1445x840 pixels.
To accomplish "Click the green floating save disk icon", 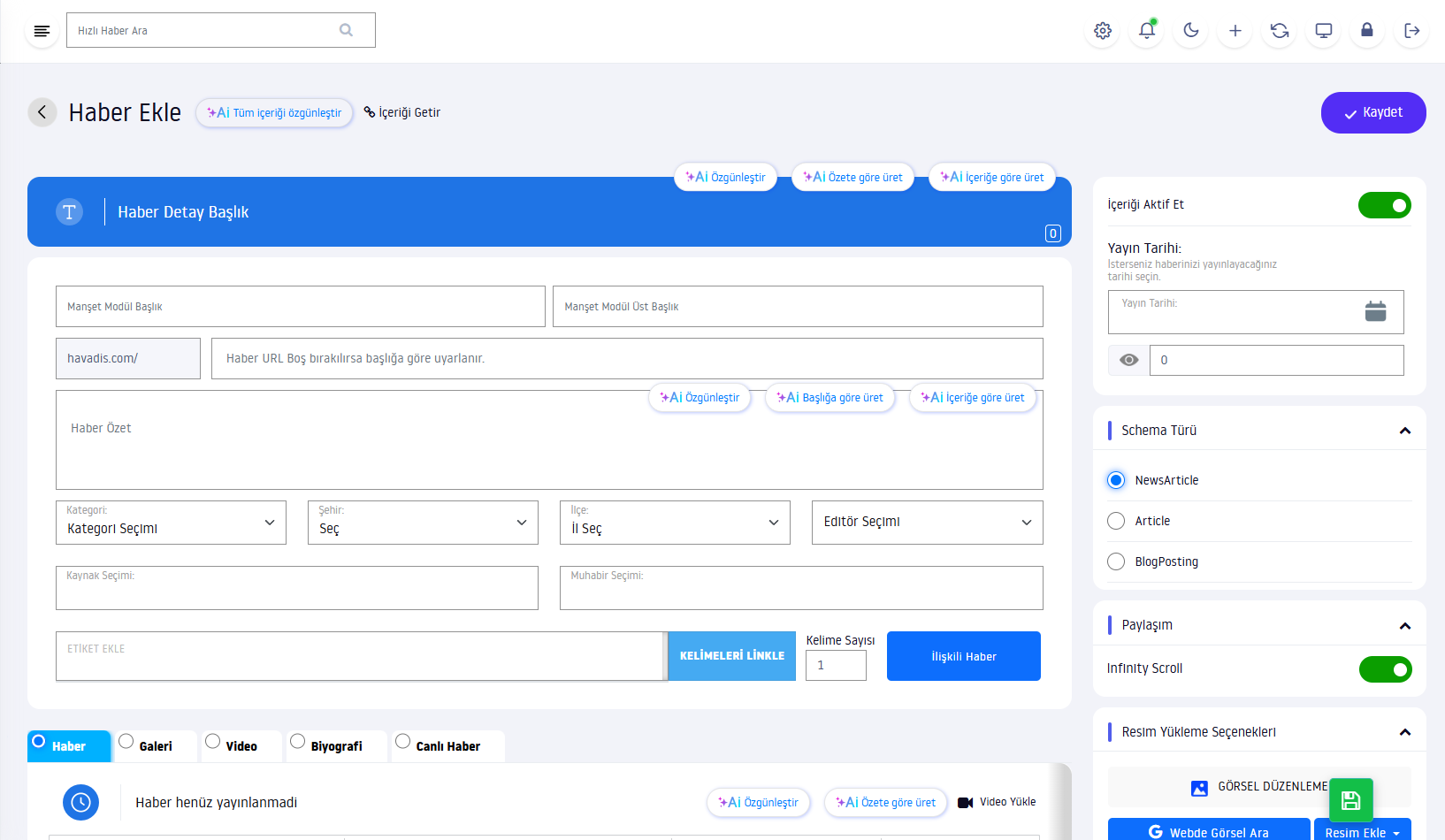I will tap(1351, 800).
